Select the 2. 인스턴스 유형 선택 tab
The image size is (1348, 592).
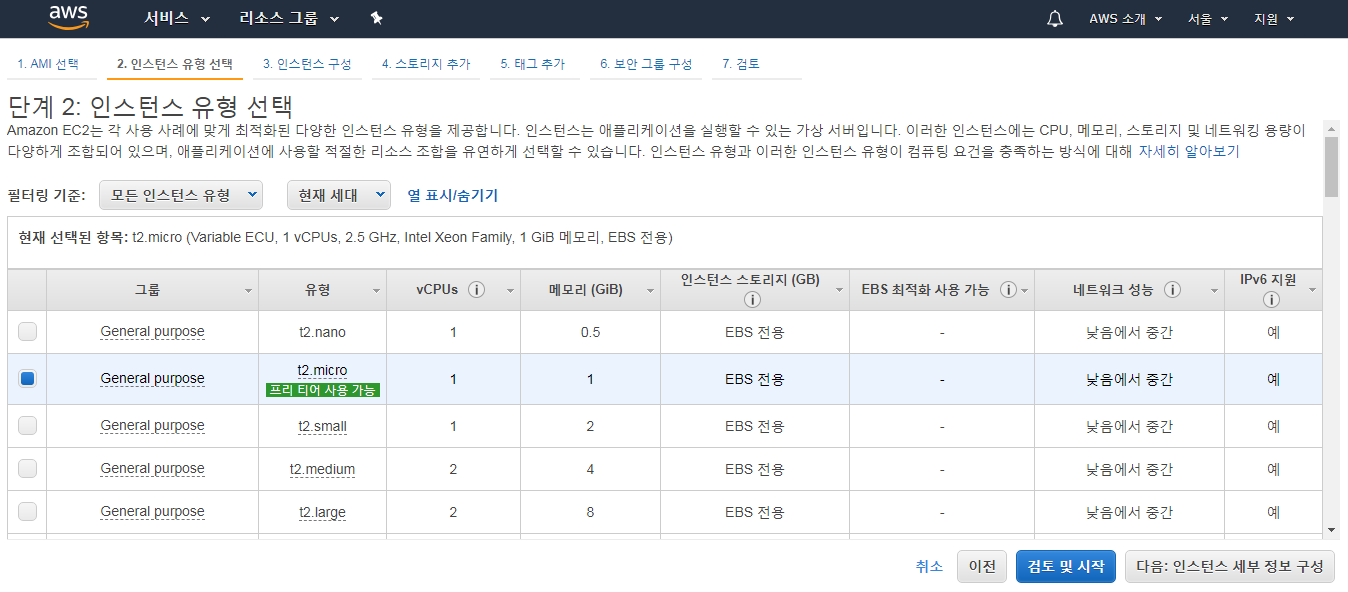[175, 64]
